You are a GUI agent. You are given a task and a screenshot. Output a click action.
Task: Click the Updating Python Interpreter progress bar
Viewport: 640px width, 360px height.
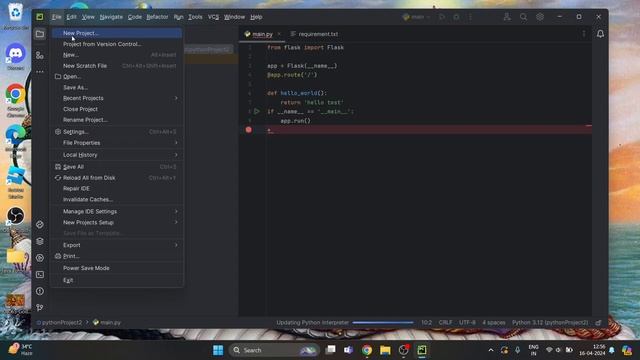382,322
